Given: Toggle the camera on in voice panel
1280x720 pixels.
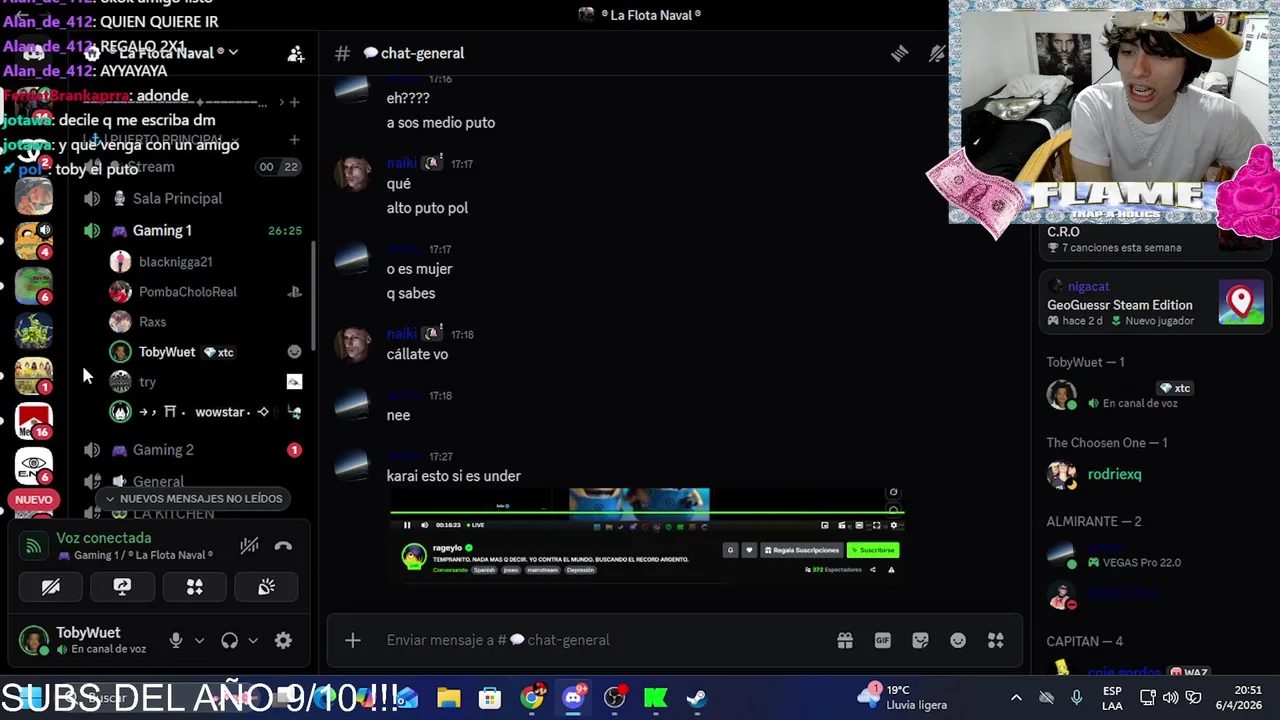Looking at the screenshot, I should [x=50, y=587].
